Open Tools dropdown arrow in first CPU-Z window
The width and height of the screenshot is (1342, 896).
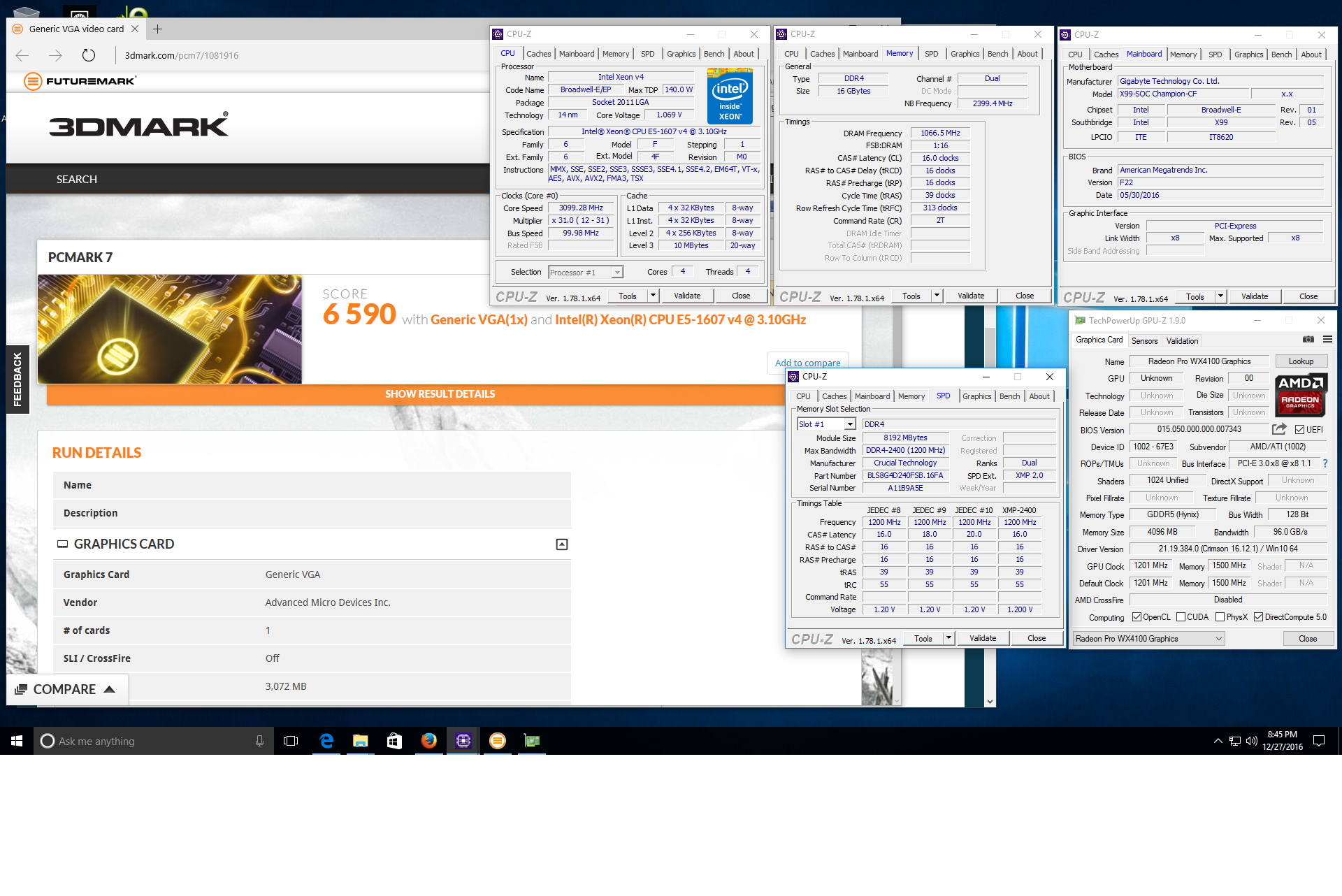(653, 296)
